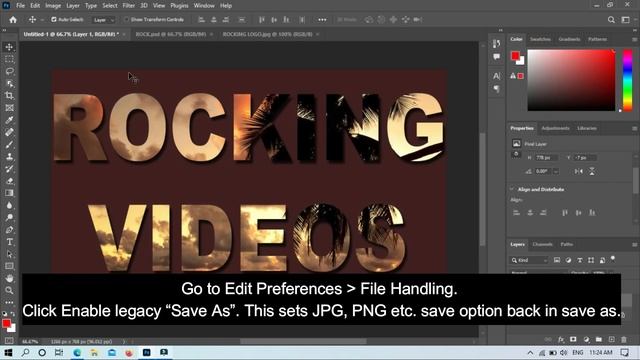Open the History panel icon
This screenshot has width=640, height=360.
tap(496, 44)
